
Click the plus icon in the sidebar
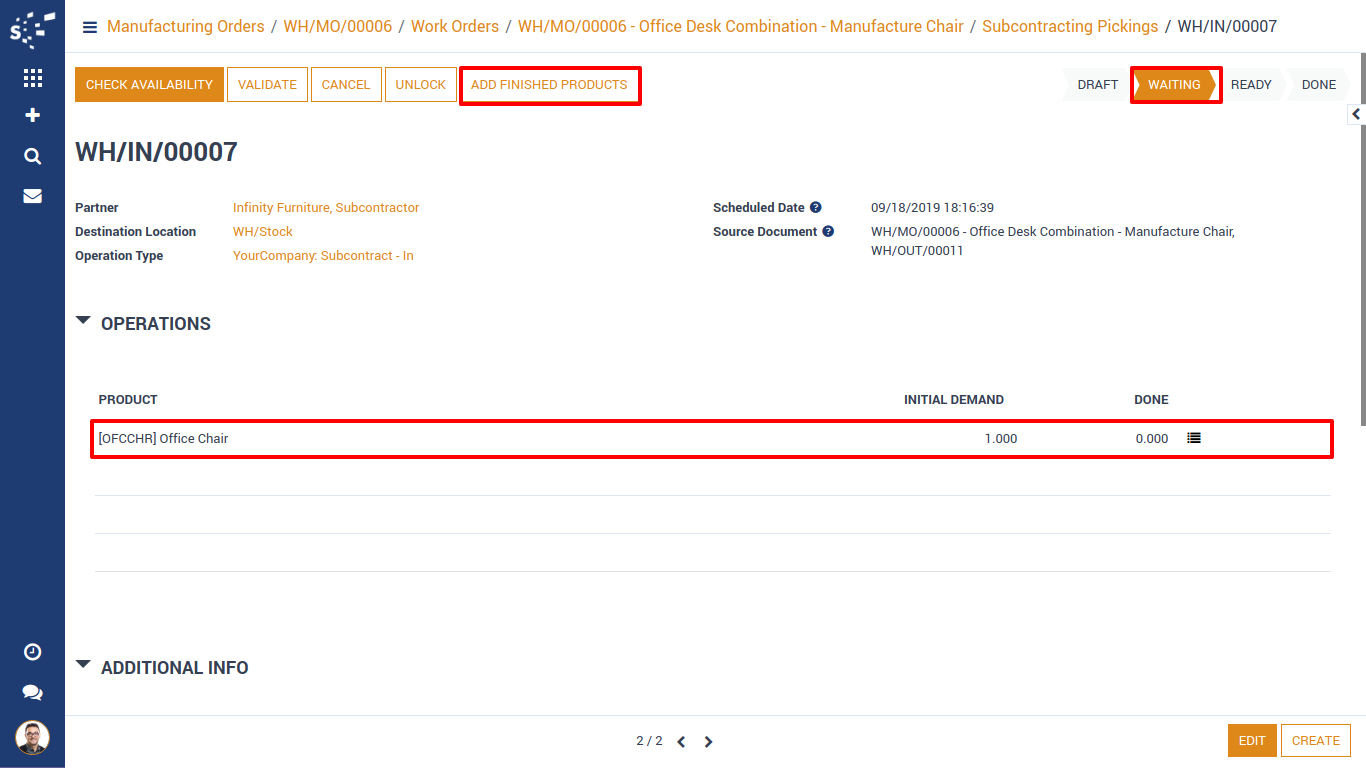click(32, 116)
